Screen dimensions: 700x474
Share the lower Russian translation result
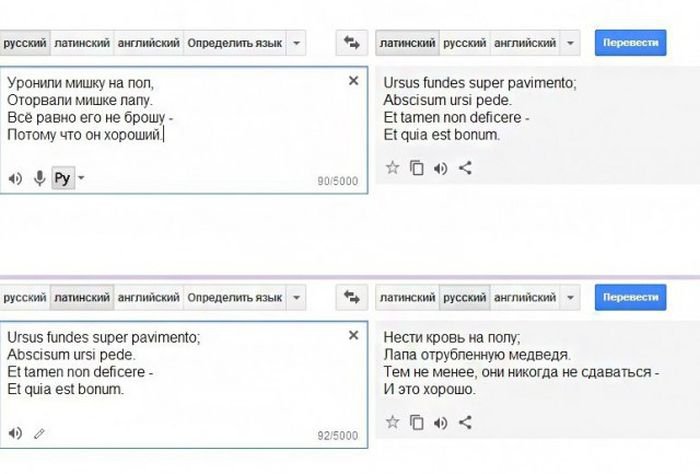465,422
